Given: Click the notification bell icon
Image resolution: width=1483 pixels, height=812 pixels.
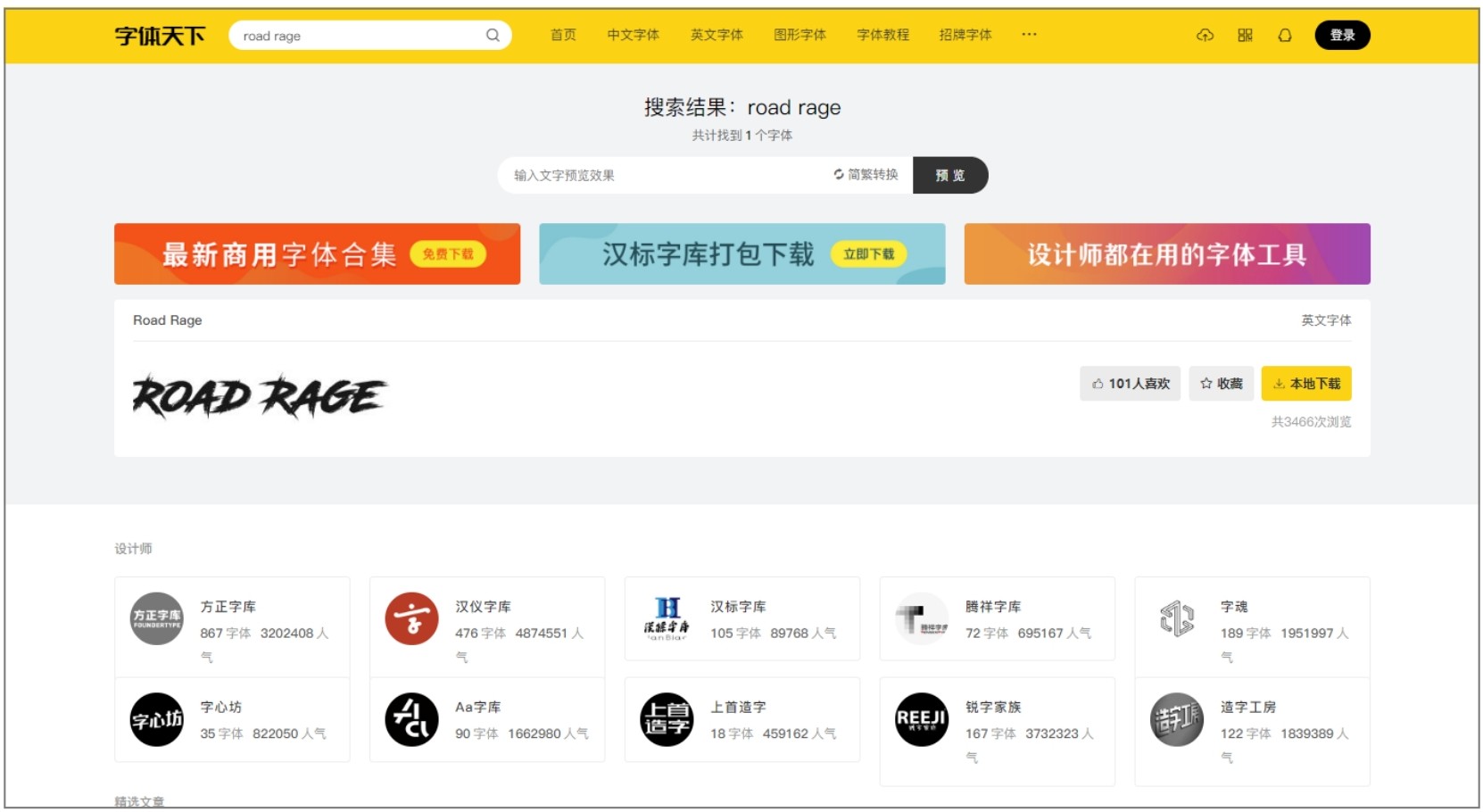Looking at the screenshot, I should pos(1285,36).
